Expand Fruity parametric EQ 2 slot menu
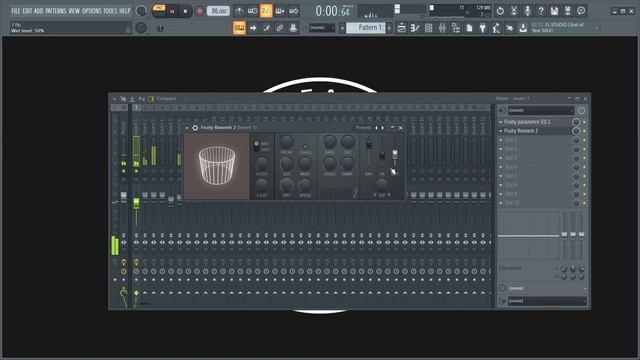The width and height of the screenshot is (640, 360). [501, 122]
